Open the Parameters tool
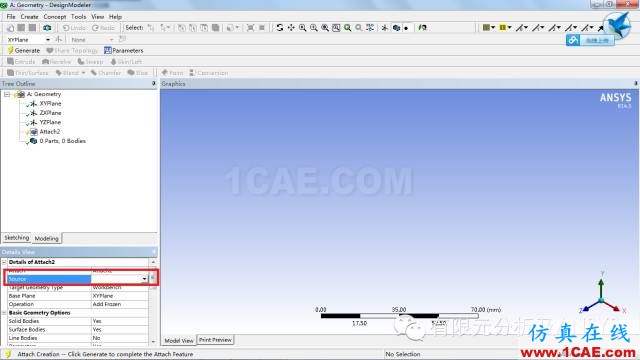 [x=124, y=51]
